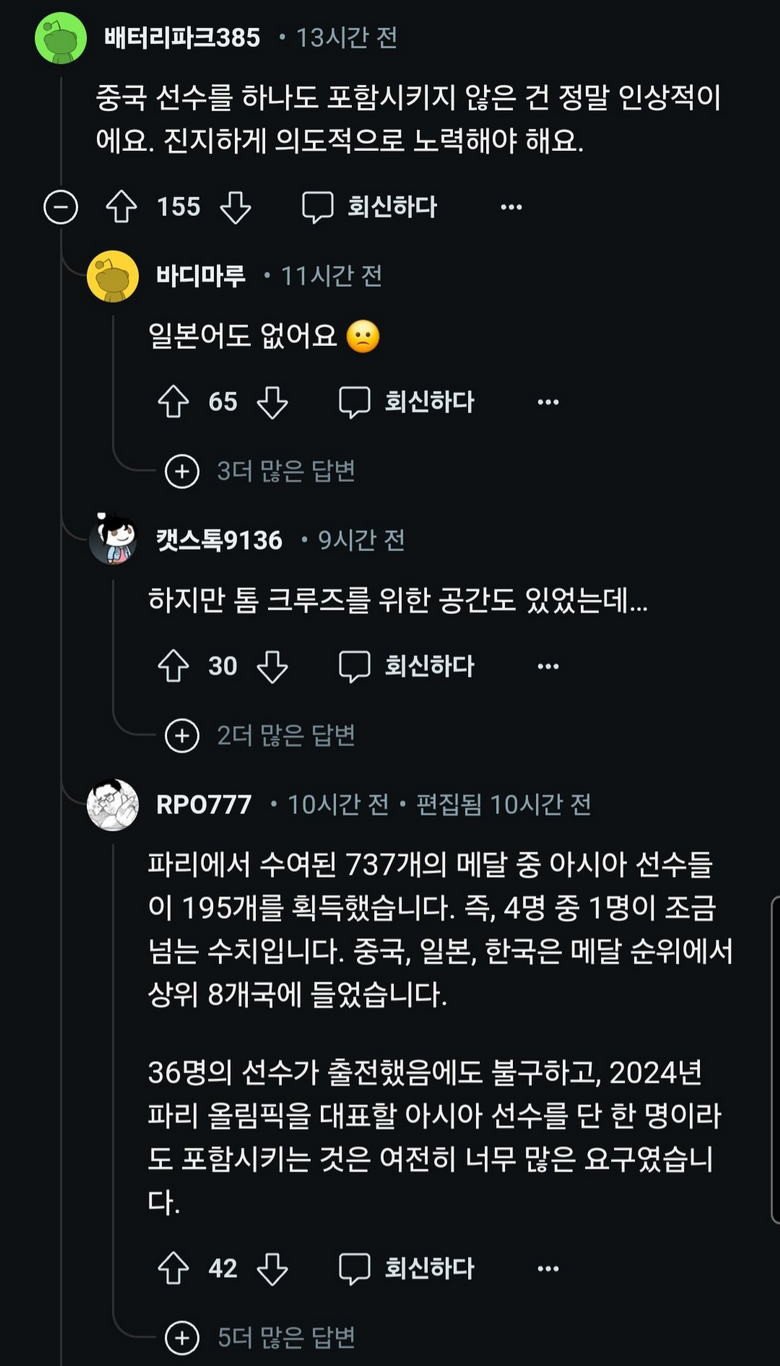Reply to 캣스톡9136's comment
Viewport: 780px width, 1366px height.
[x=407, y=666]
